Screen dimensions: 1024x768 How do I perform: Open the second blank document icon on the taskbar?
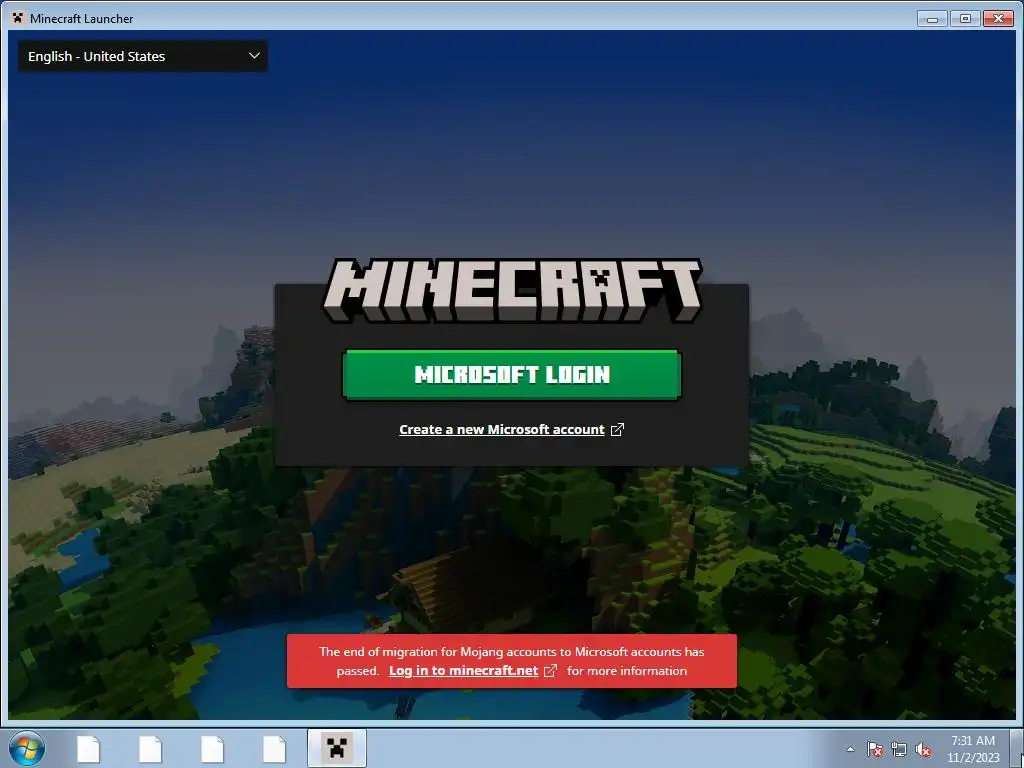tap(150, 749)
